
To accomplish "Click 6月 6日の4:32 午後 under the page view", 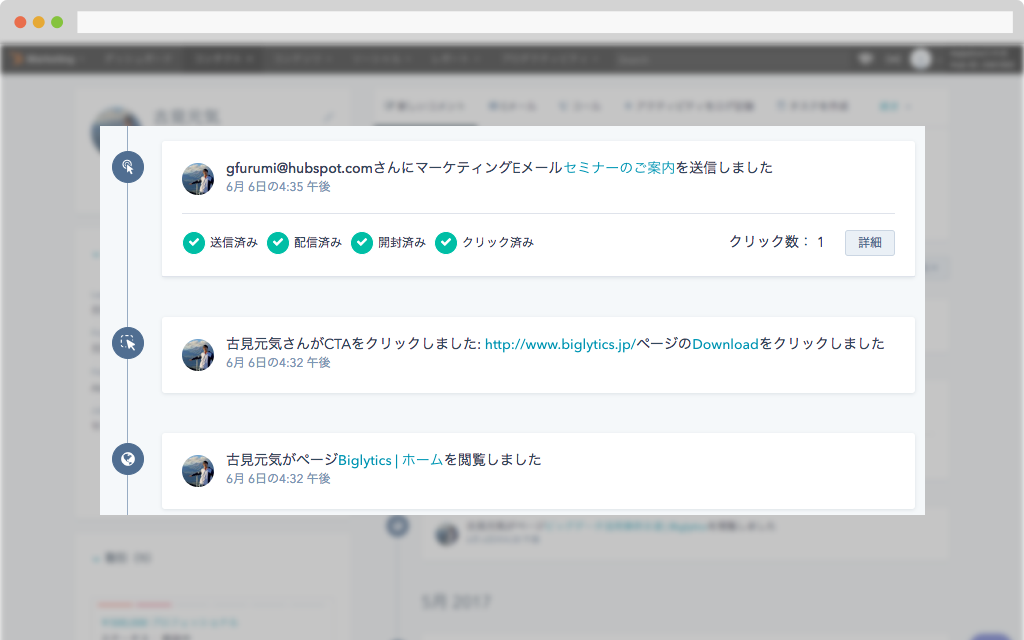I will point(278,479).
